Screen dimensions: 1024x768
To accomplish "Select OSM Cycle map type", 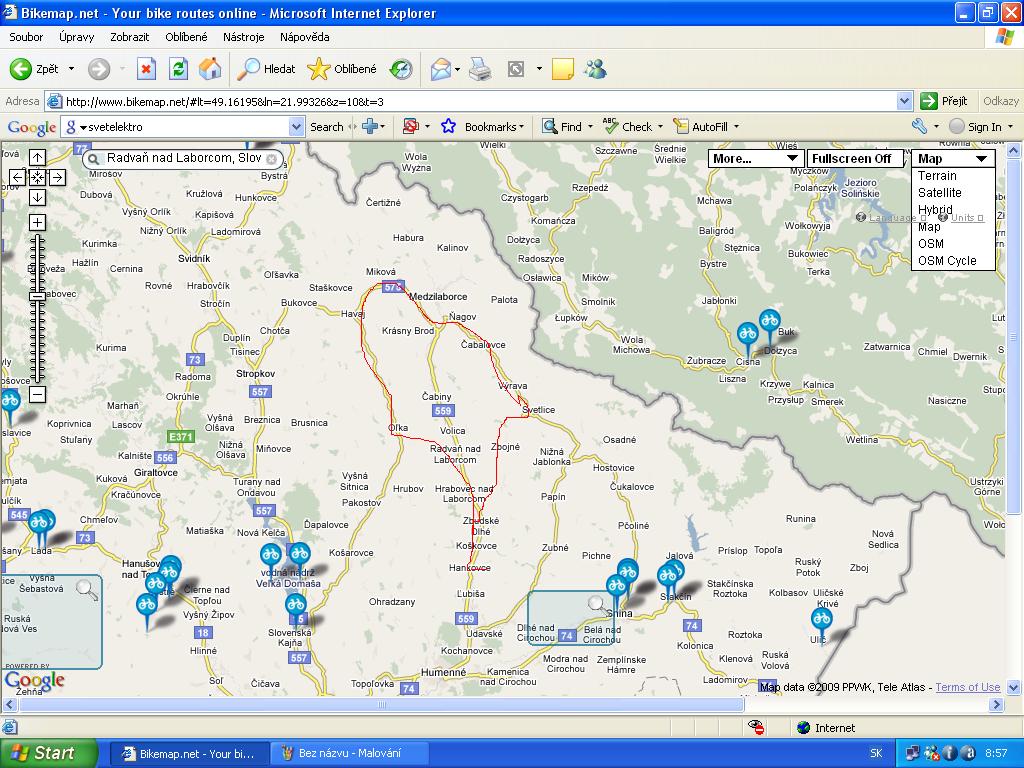I will [946, 260].
